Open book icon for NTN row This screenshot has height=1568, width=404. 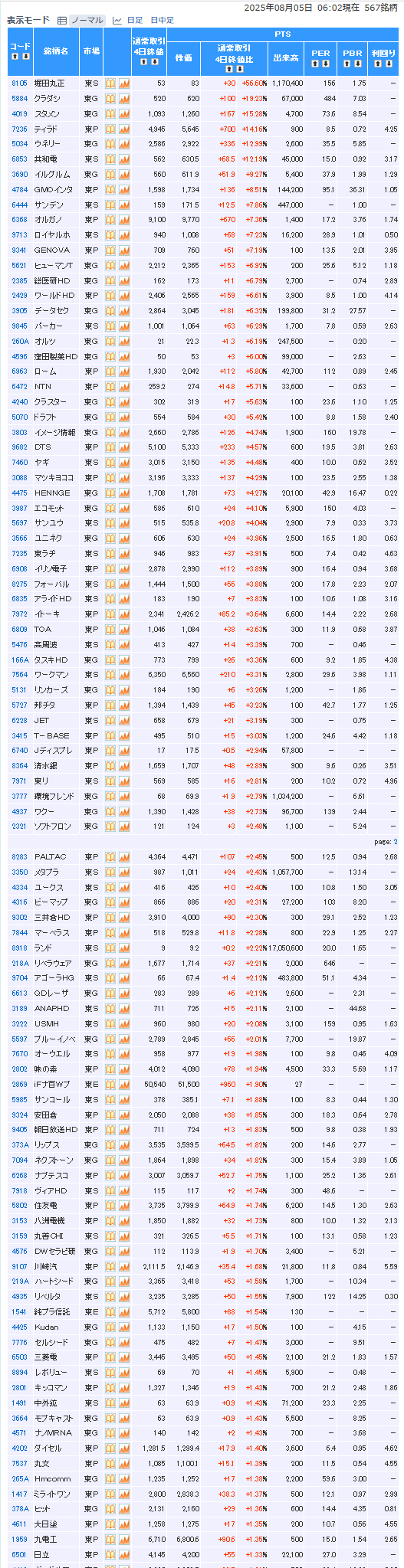pos(110,387)
